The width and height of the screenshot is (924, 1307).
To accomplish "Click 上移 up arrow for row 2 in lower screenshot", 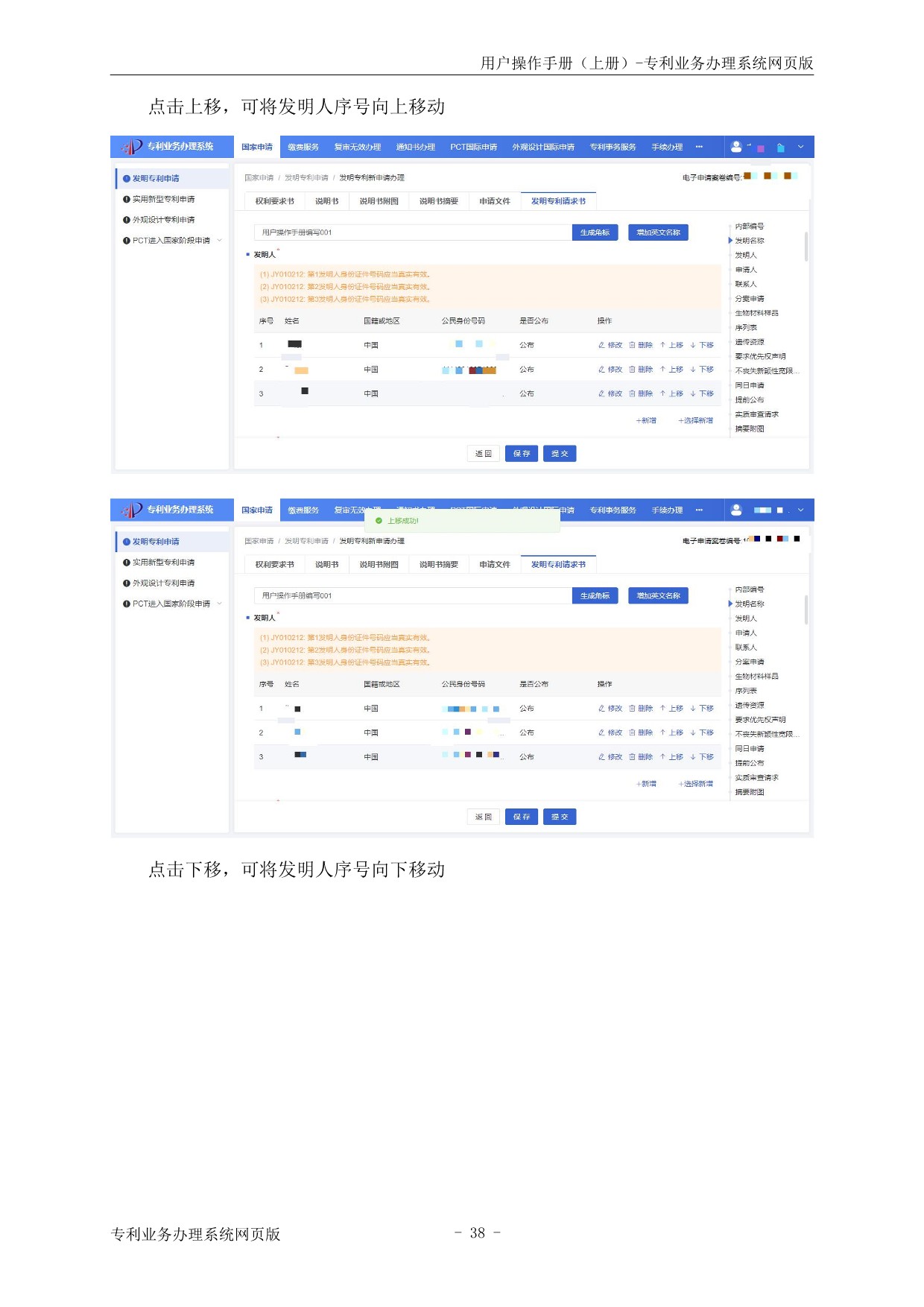I will [662, 732].
